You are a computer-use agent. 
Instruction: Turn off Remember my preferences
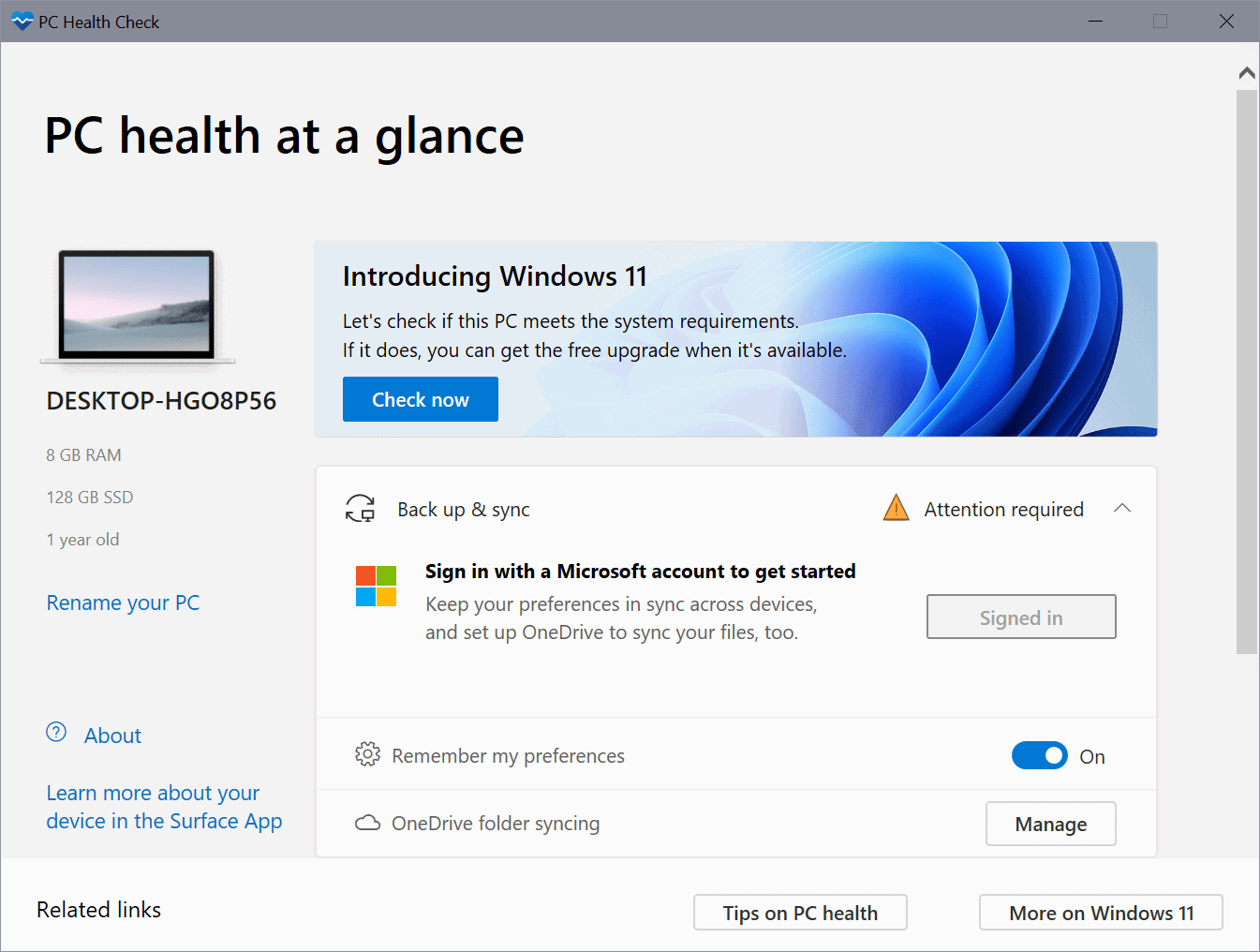click(1040, 755)
